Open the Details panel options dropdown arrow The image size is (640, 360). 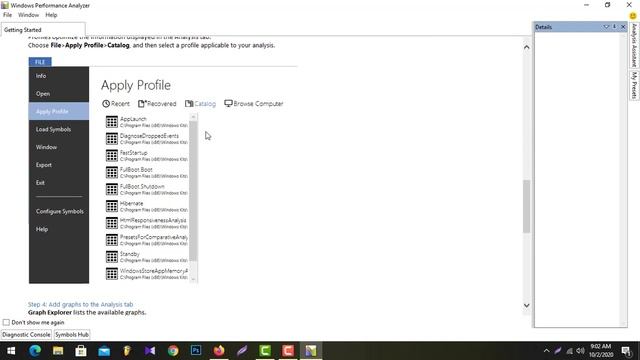pyautogui.click(x=606, y=27)
